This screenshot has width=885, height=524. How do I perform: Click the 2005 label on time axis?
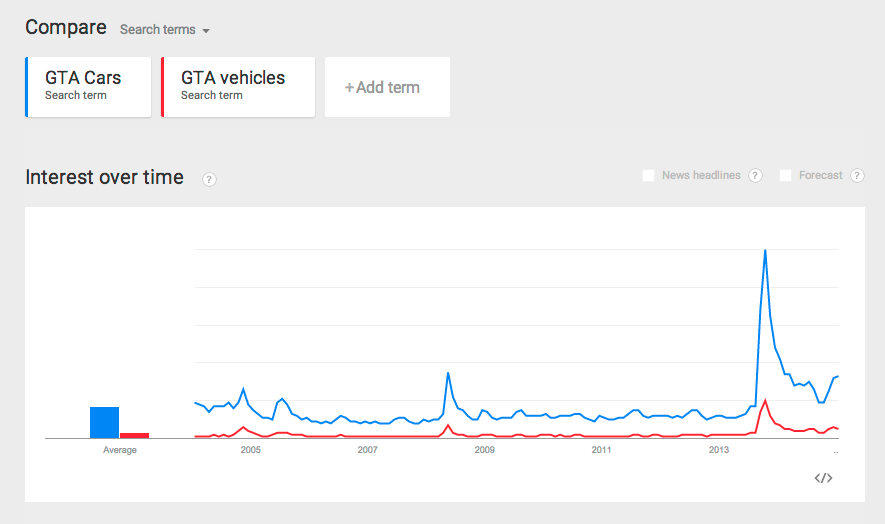pyautogui.click(x=250, y=450)
